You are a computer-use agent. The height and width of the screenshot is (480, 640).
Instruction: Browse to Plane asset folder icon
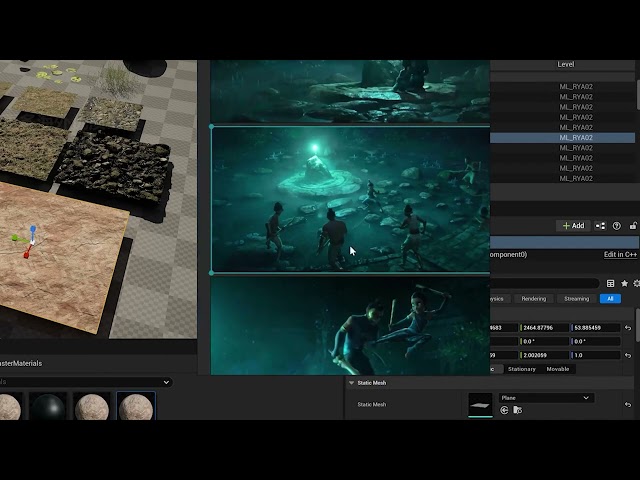518,410
